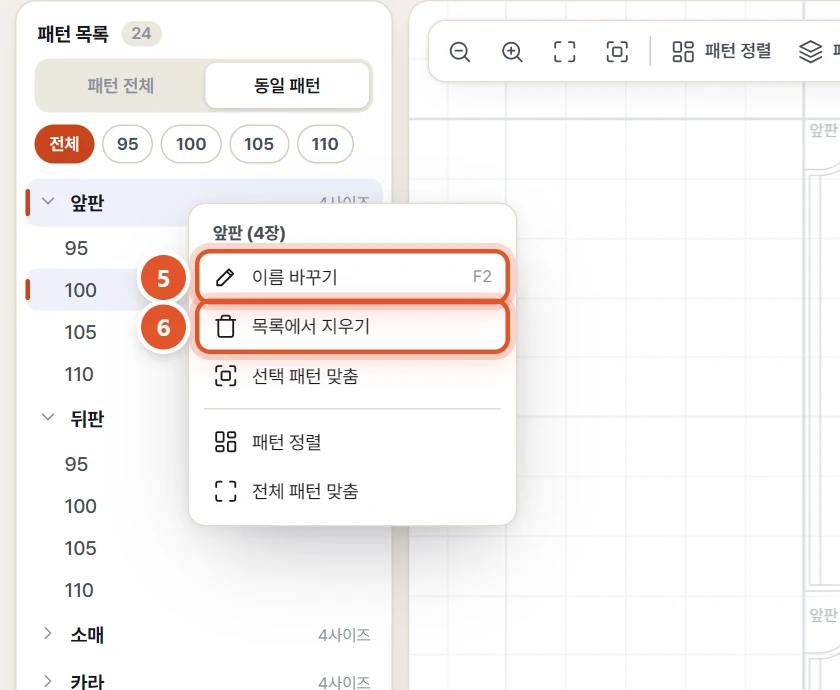Expand the 카라 group chevron
Viewport: 840px width, 690px height.
click(48, 680)
